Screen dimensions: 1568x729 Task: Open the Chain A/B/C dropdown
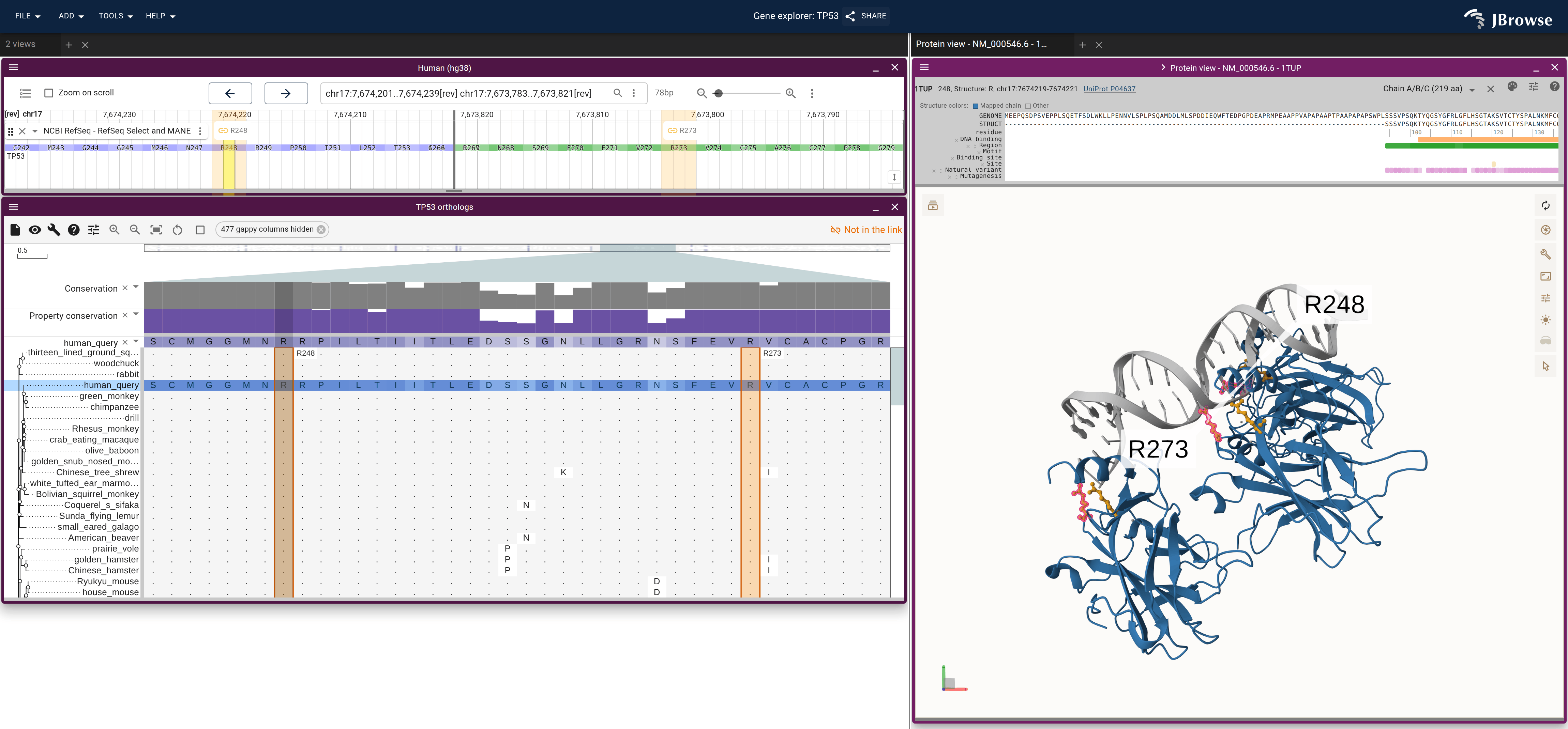pyautogui.click(x=1428, y=89)
